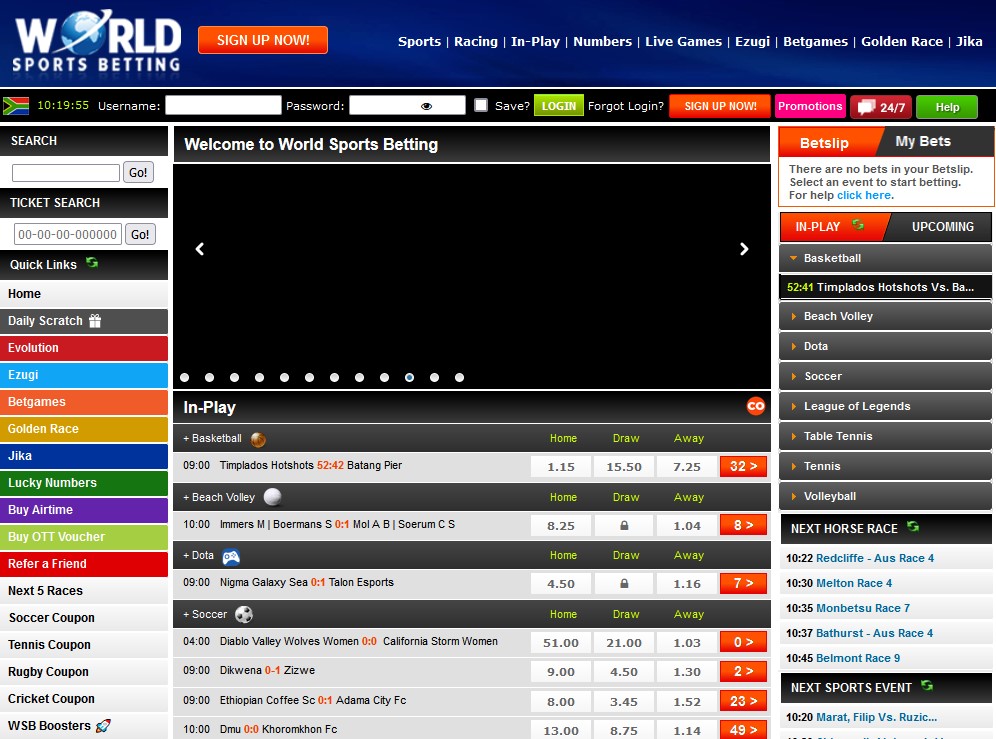
Task: Focus the ticket number search field
Action: tap(67, 234)
